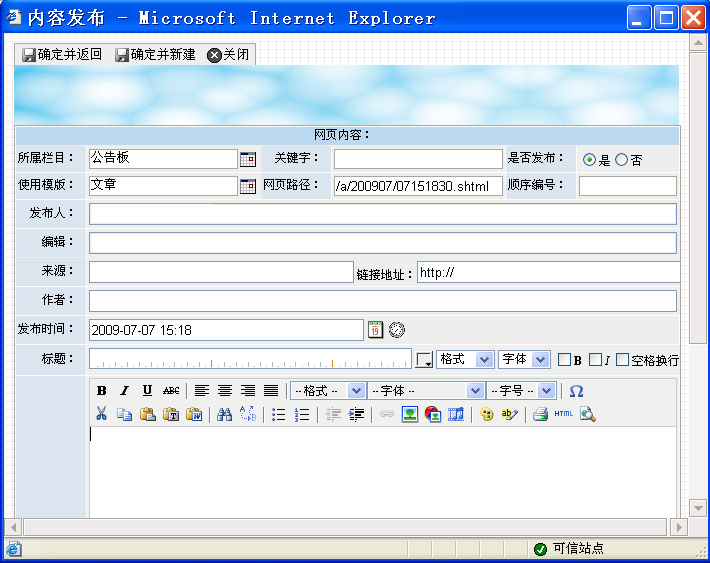Open replace A-to-B icon
The height and width of the screenshot is (563, 710).
coord(248,414)
